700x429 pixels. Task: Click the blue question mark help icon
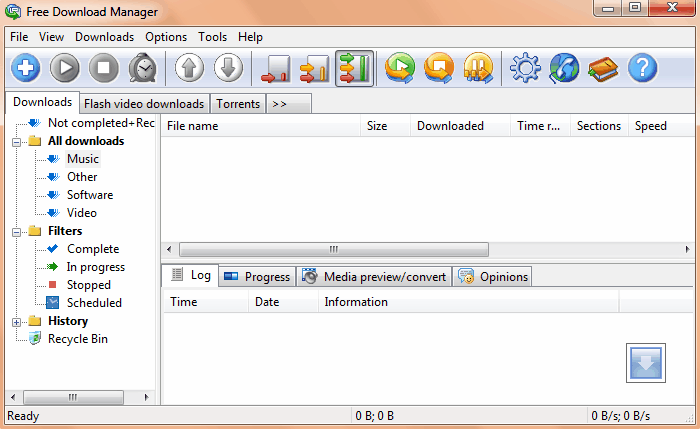pos(642,68)
